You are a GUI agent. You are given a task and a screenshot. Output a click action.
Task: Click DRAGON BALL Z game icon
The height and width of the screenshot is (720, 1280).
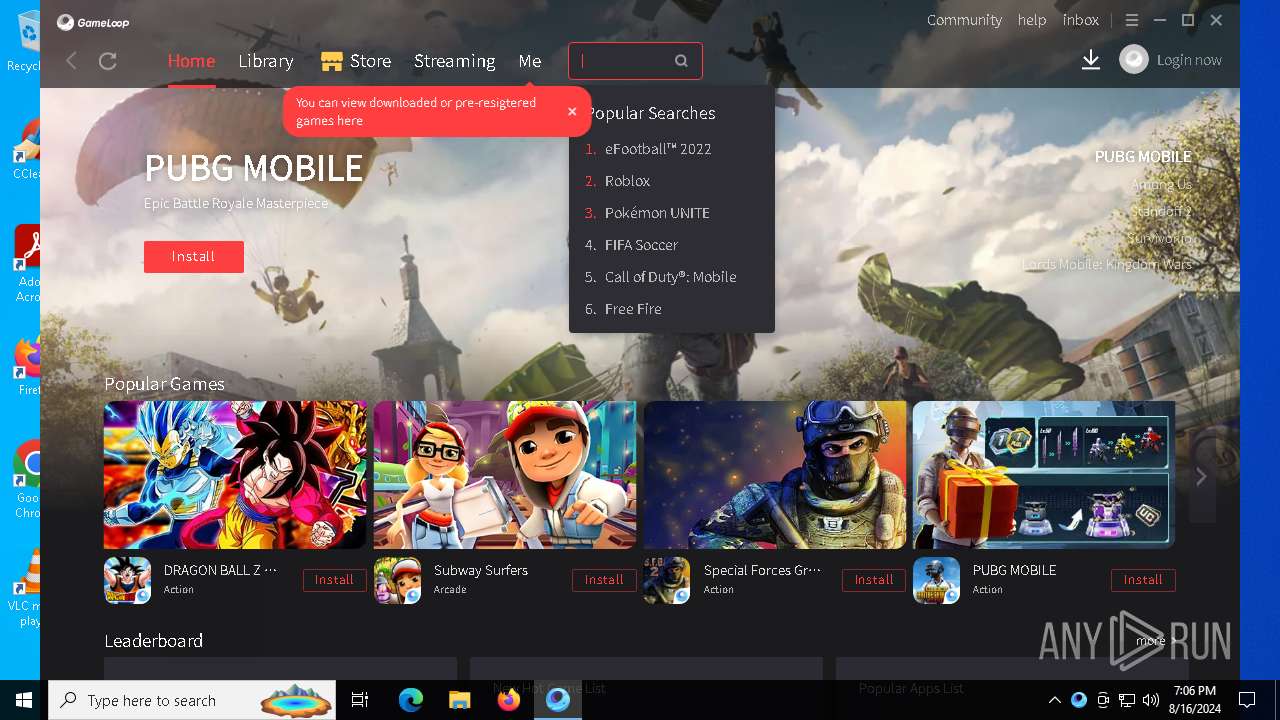click(127, 580)
